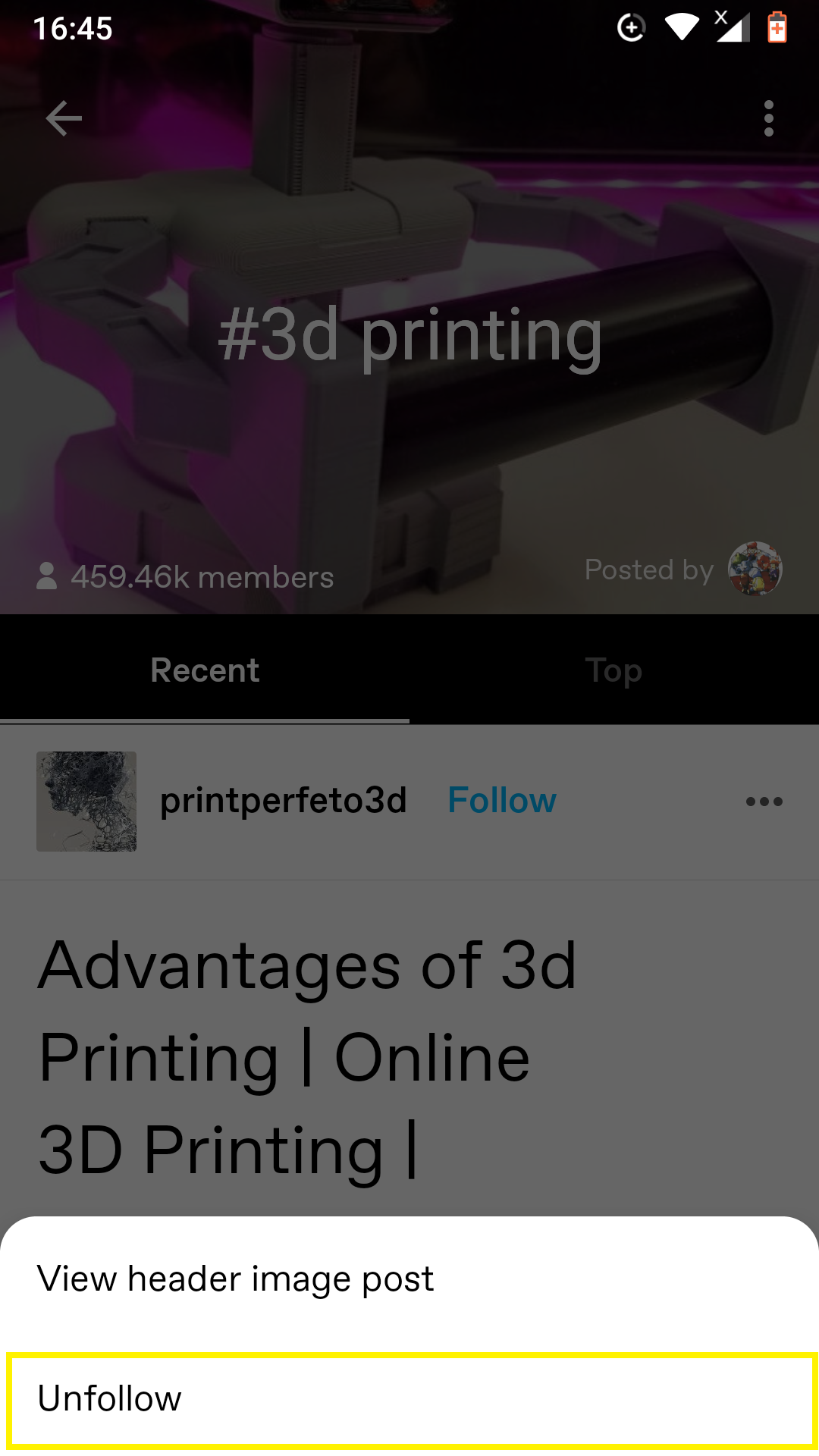Image resolution: width=819 pixels, height=1456 pixels.
Task: Open the vertical three-dot overflow menu
Action: [769, 118]
